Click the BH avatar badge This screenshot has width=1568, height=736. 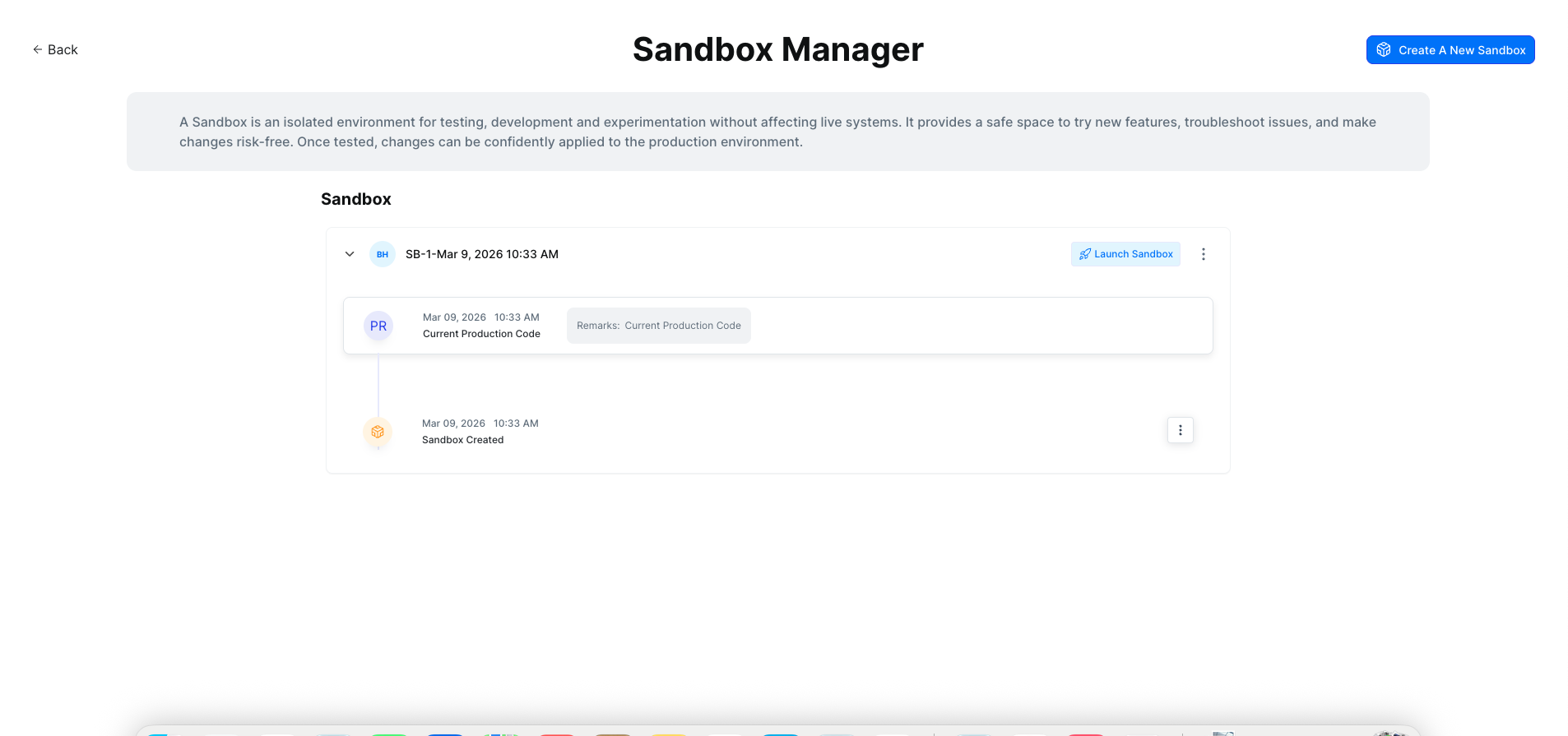click(x=383, y=254)
